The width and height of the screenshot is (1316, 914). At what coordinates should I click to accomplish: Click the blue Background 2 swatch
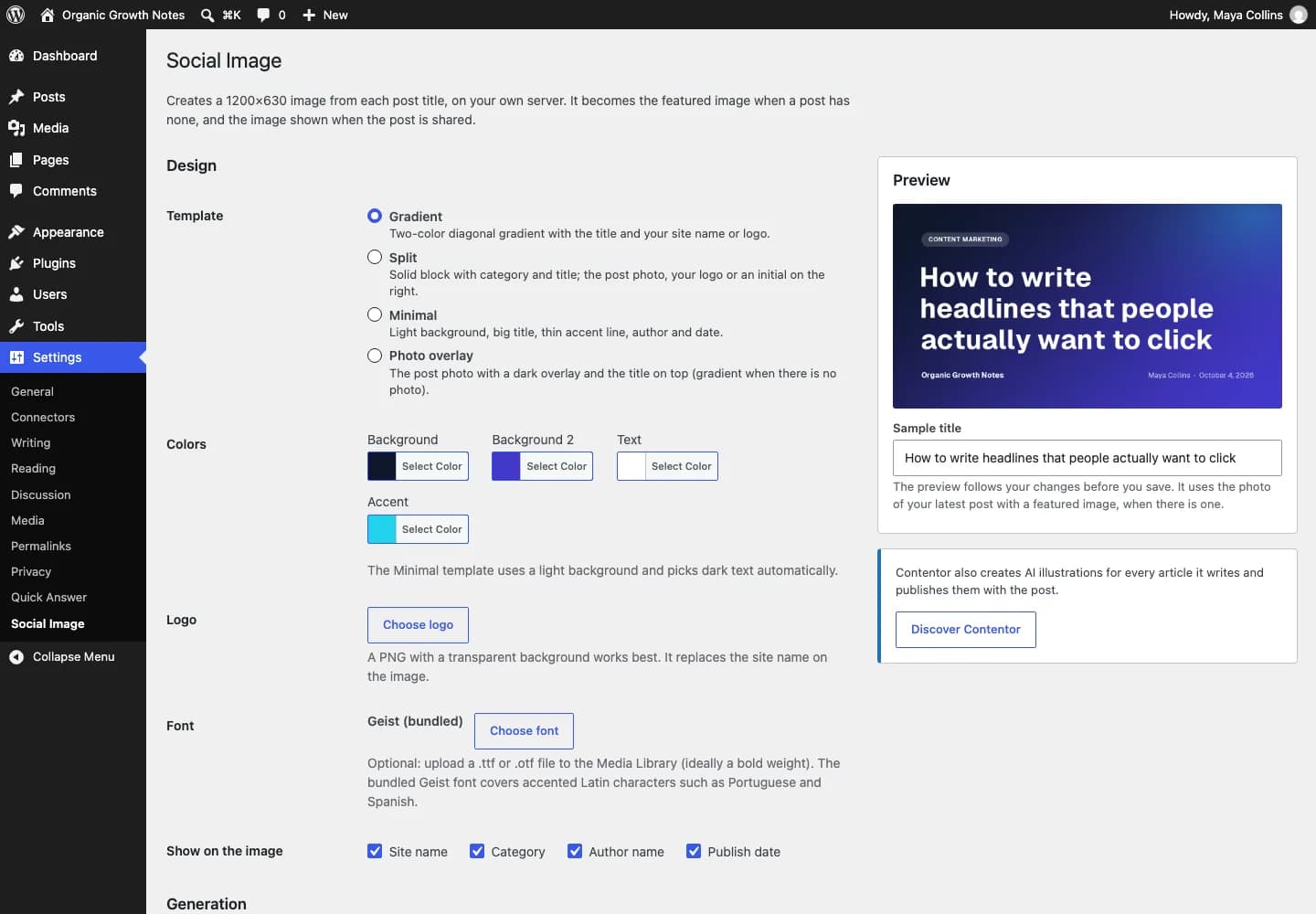(x=506, y=466)
